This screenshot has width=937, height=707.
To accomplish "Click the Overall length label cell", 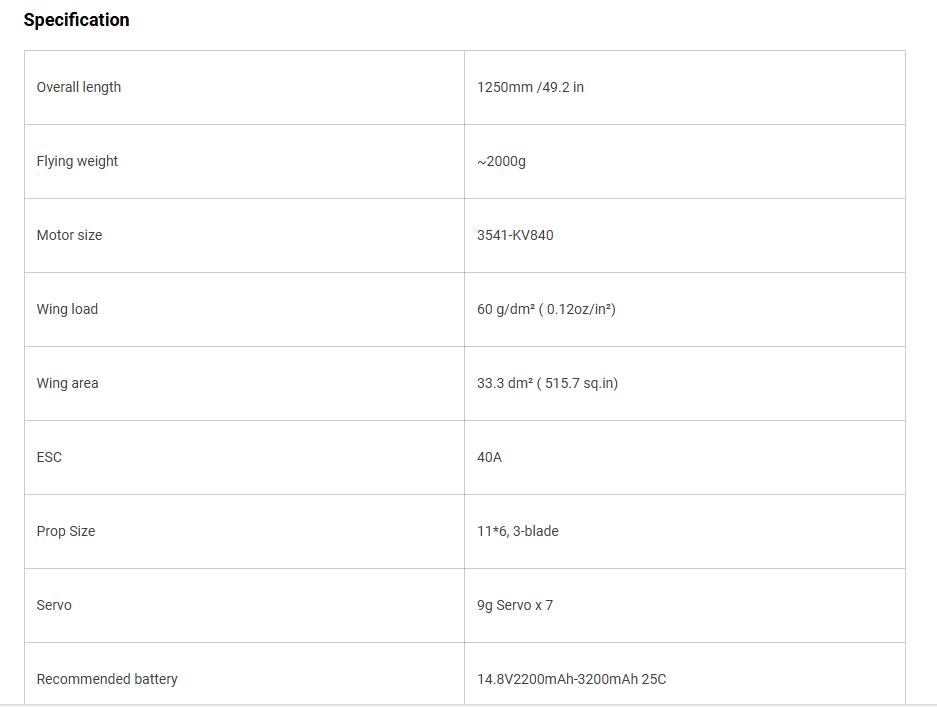I will click(79, 87).
